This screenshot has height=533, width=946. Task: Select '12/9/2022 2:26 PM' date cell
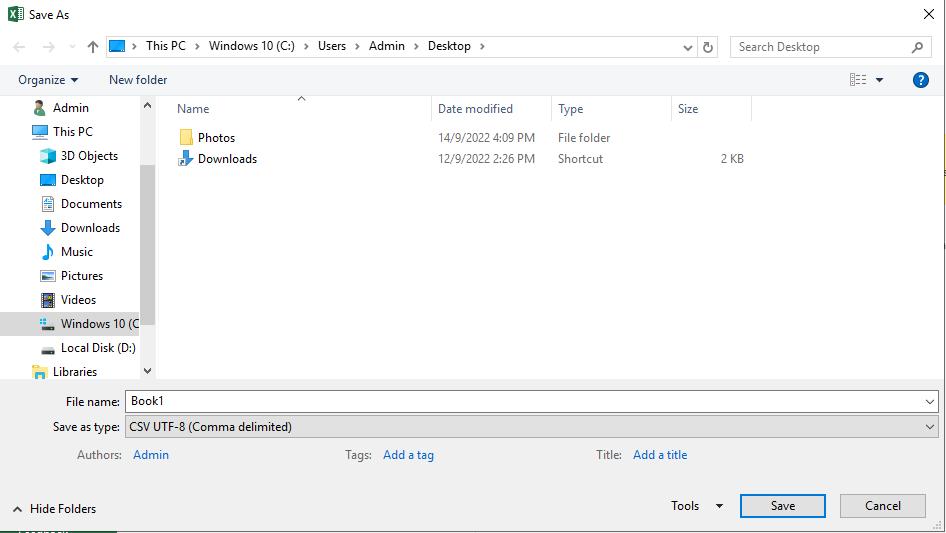coord(486,159)
